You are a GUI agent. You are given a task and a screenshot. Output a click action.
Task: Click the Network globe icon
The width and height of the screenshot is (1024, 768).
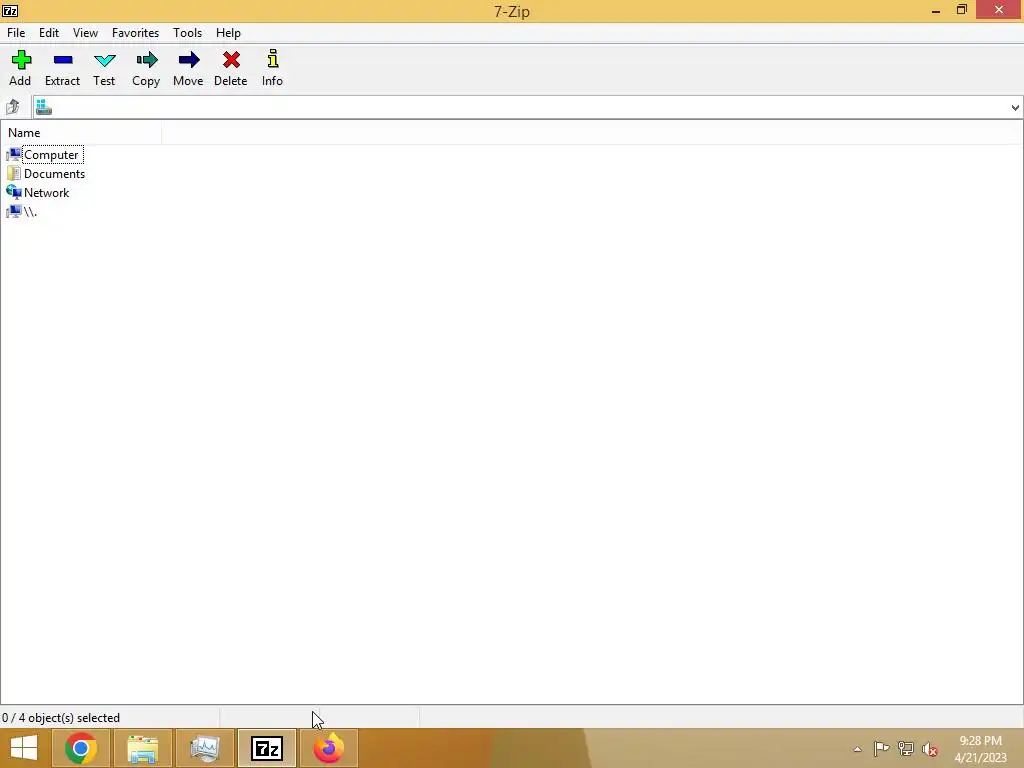pos(14,193)
